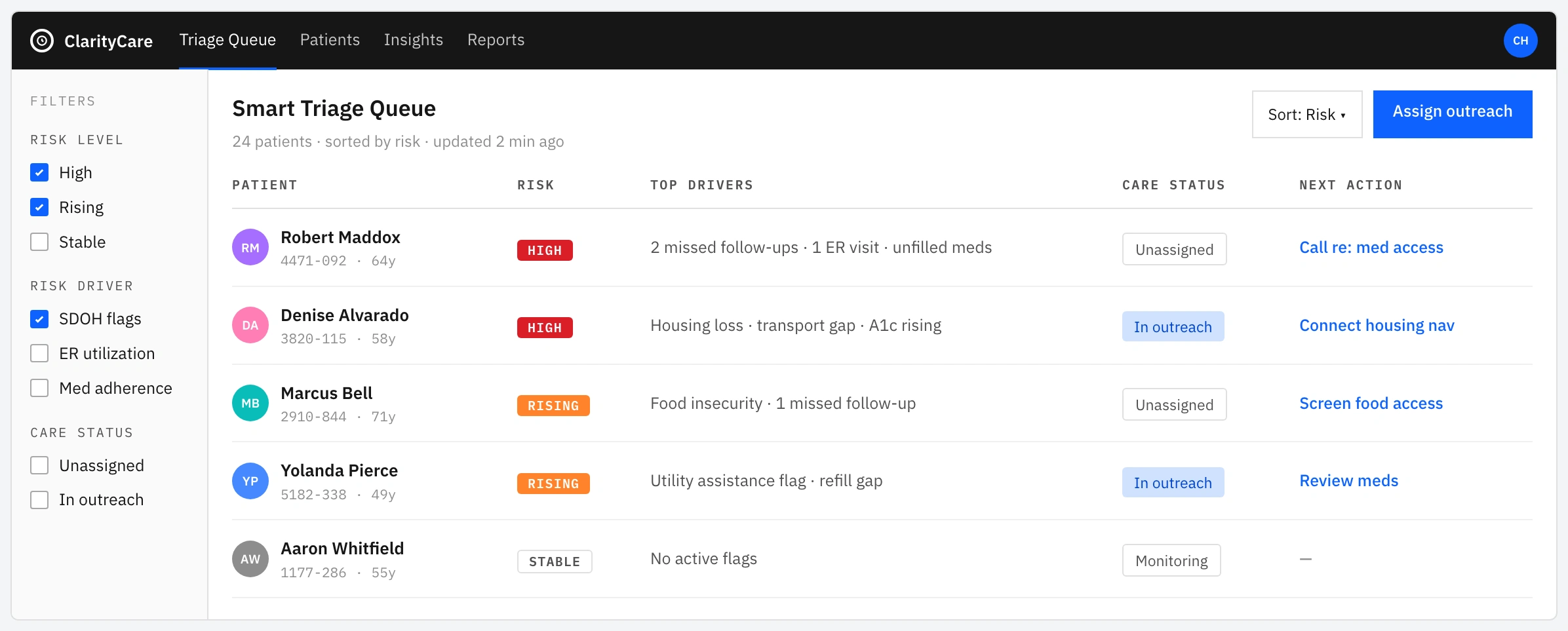
Task: Open Denise Alvarado's In outreach status selector
Action: [1173, 326]
